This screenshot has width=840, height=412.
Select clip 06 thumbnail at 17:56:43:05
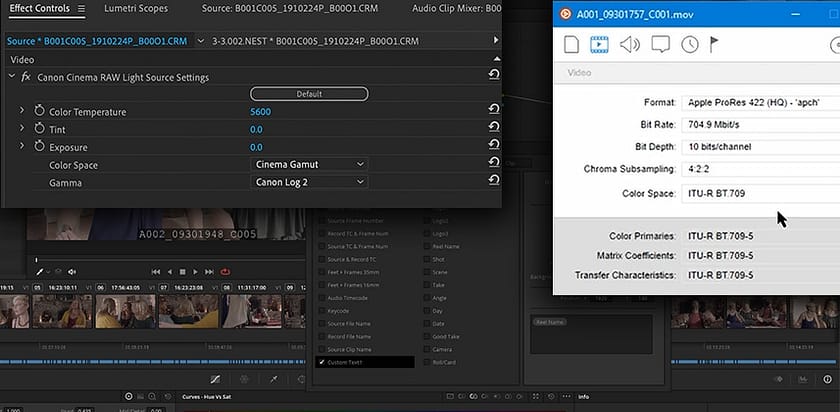click(x=125, y=311)
